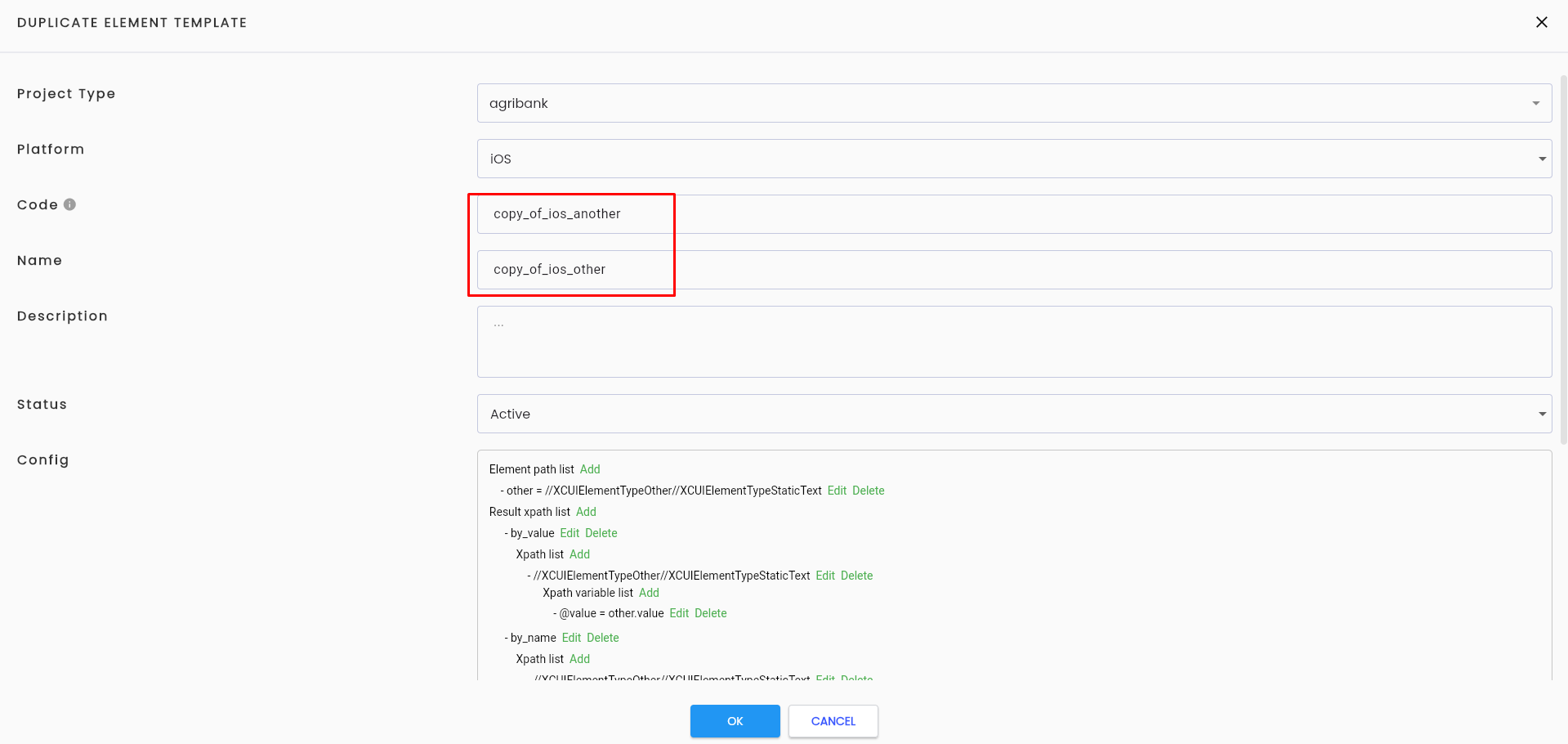Image resolution: width=1568 pixels, height=744 pixels.
Task: Delete the xpath listed under by_value
Action: pos(856,576)
